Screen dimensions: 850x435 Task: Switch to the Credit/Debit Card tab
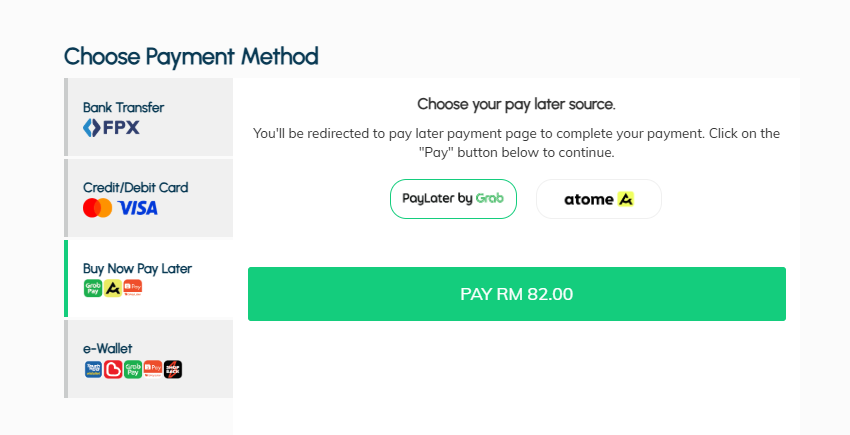click(149, 198)
